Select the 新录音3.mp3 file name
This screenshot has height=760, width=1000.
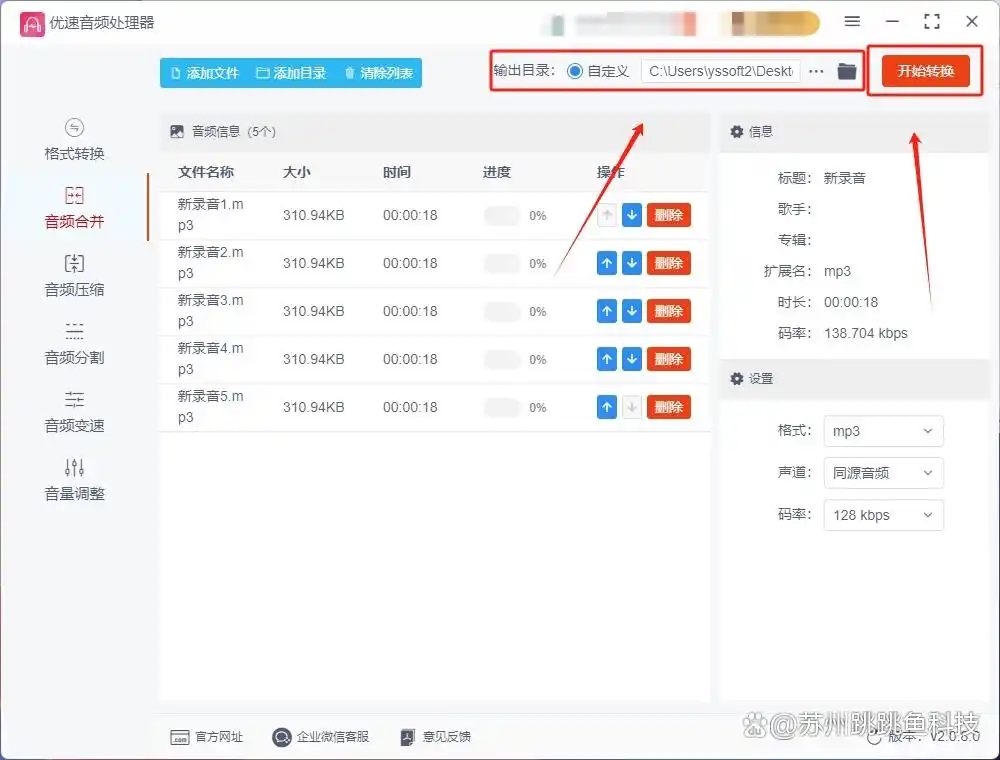click(210, 311)
